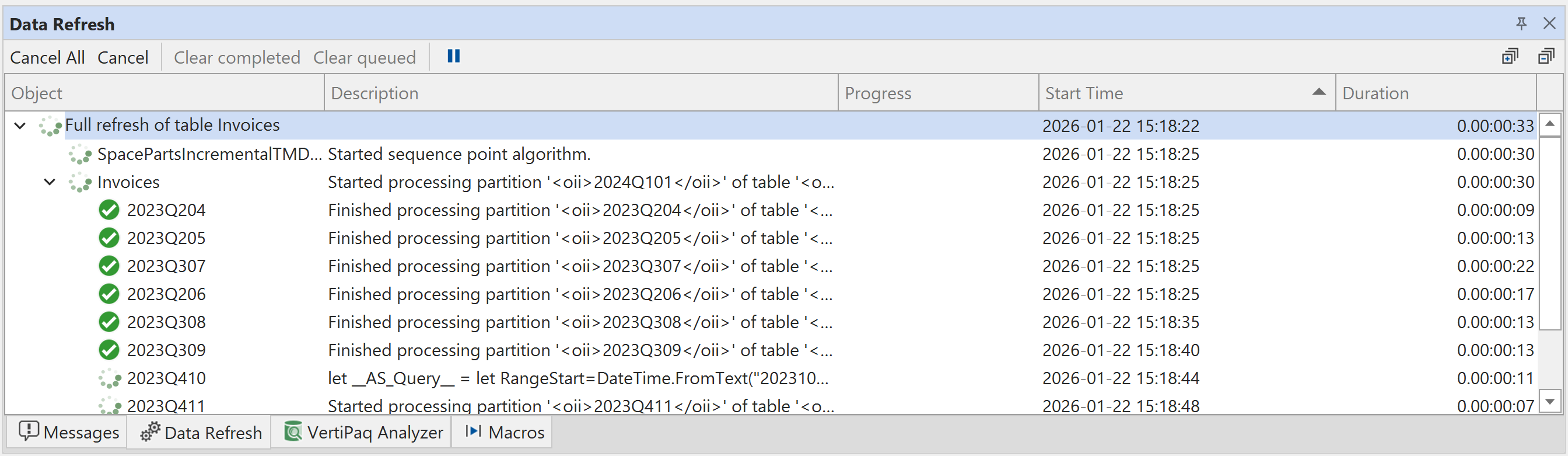
Task: Click the Cancel button
Action: pos(123,57)
